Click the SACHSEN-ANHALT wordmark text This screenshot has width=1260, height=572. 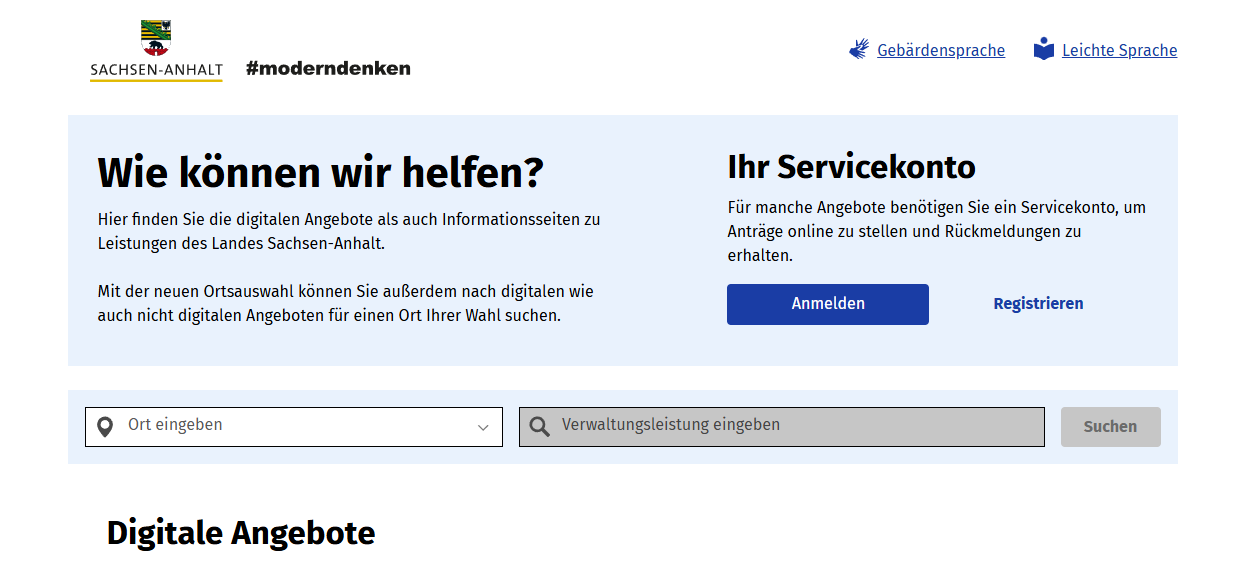(156, 70)
